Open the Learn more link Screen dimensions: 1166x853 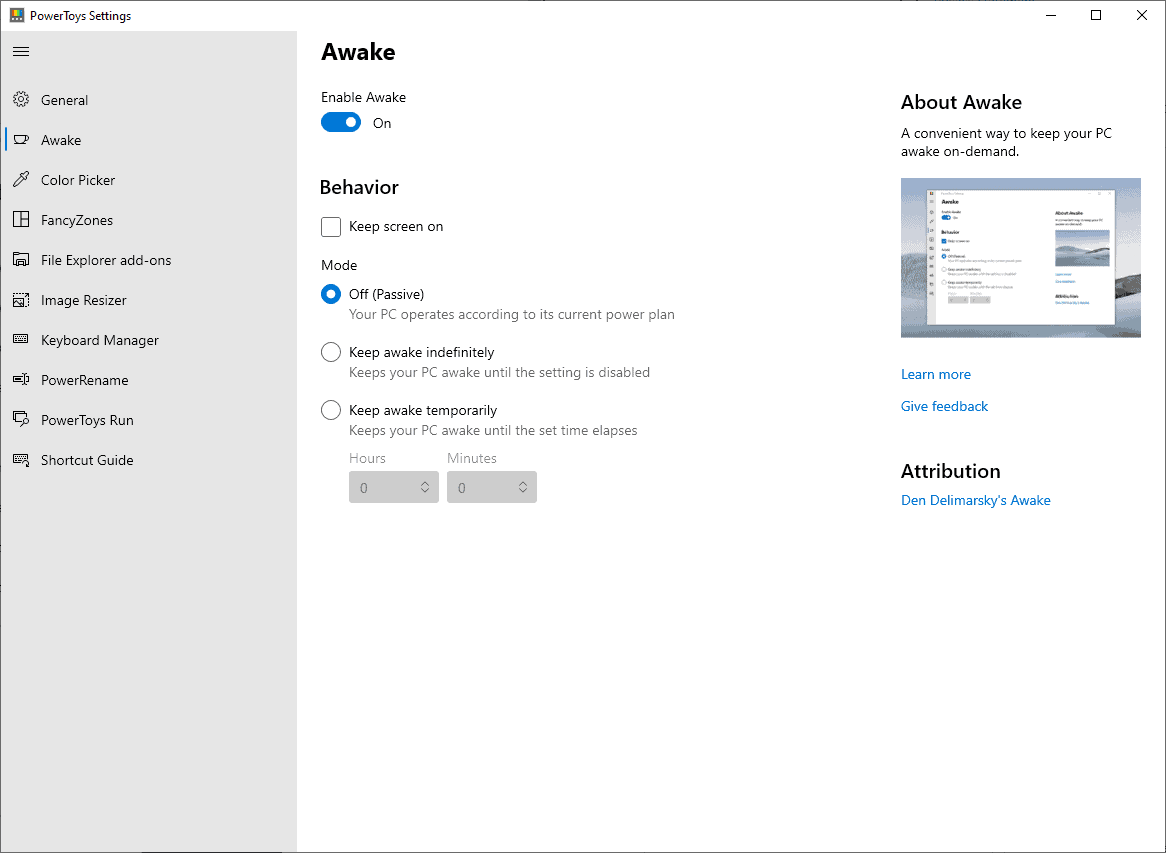pos(935,374)
